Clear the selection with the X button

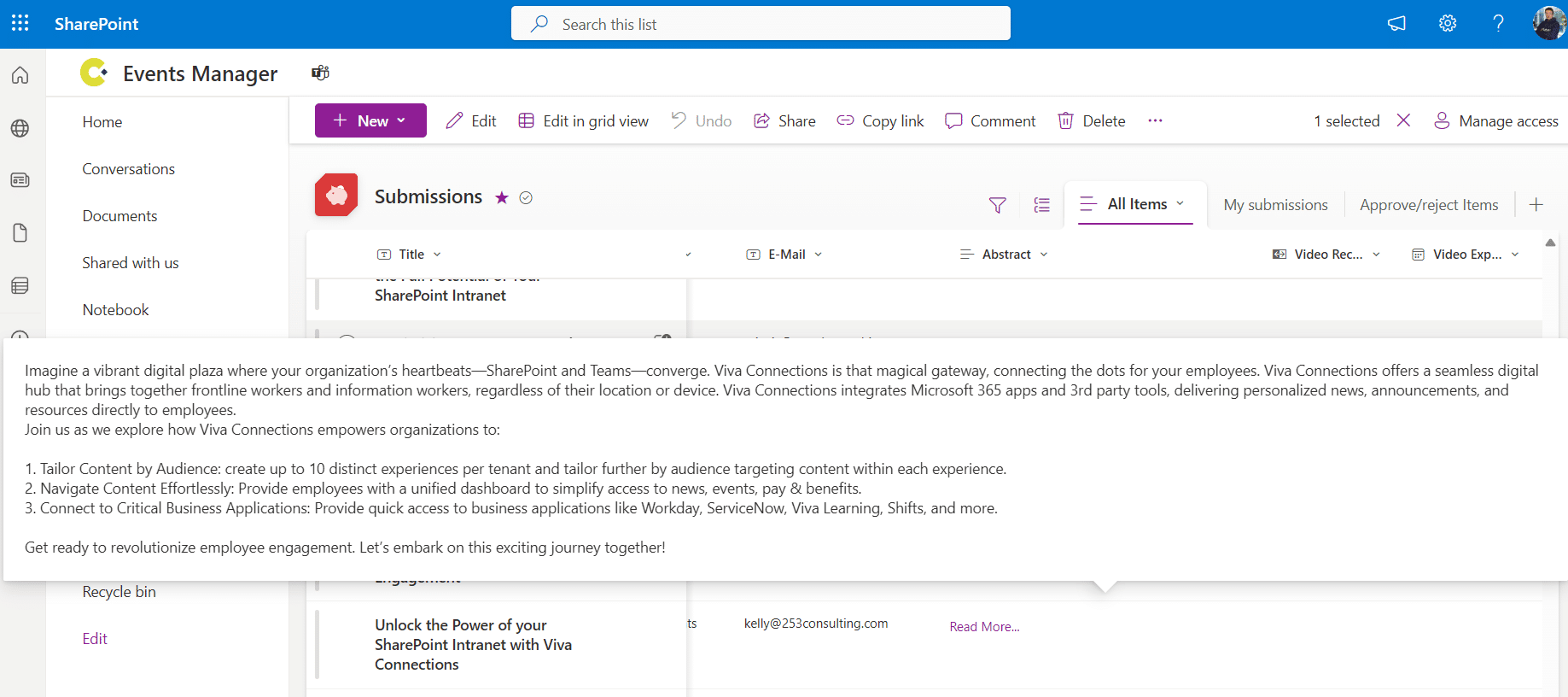click(x=1403, y=120)
